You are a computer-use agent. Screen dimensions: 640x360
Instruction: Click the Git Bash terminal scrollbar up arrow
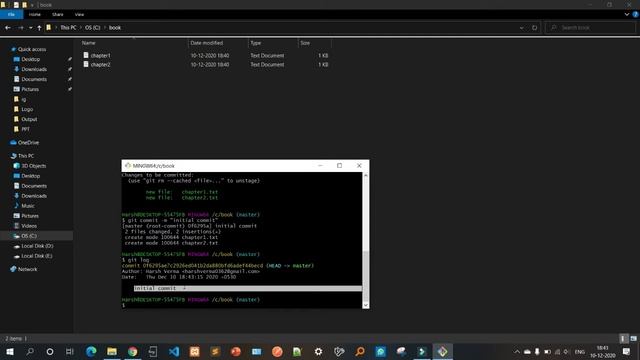365,176
